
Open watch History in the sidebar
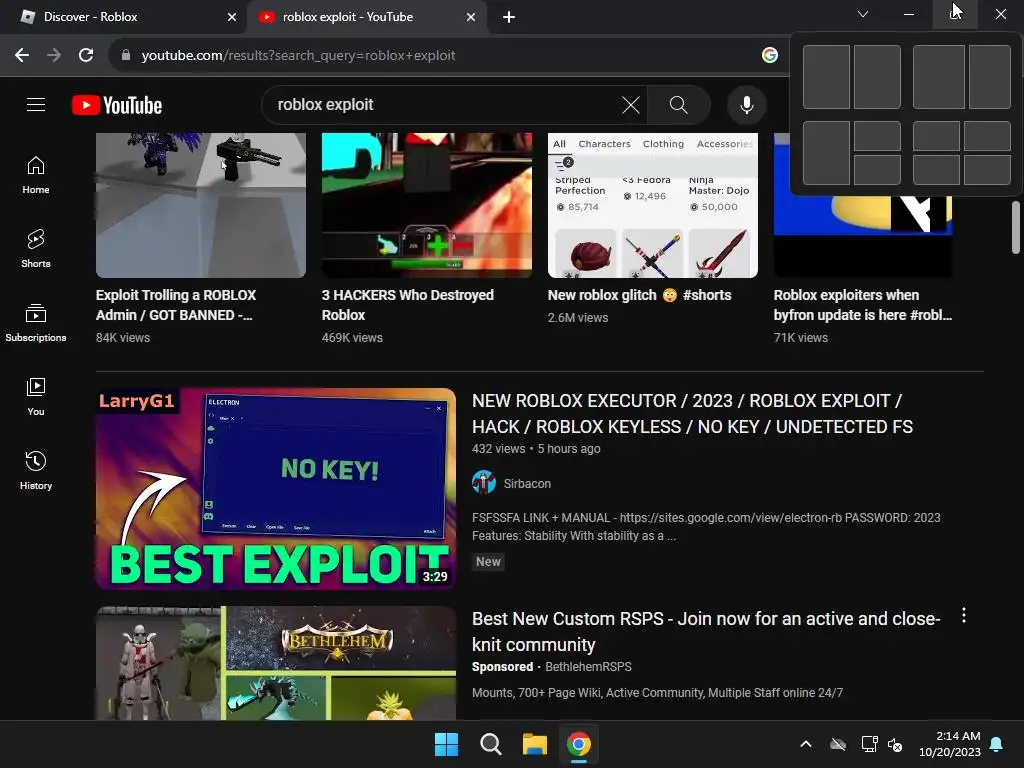coord(36,470)
